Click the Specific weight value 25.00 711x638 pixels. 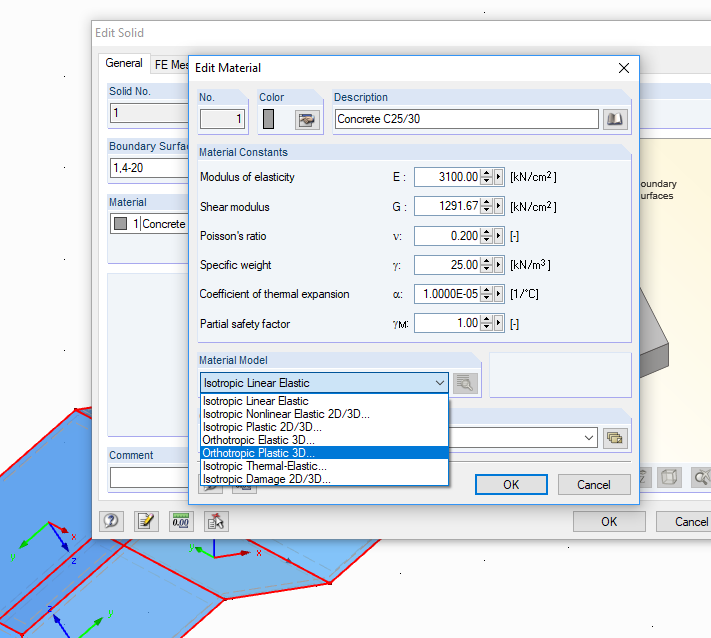447,265
